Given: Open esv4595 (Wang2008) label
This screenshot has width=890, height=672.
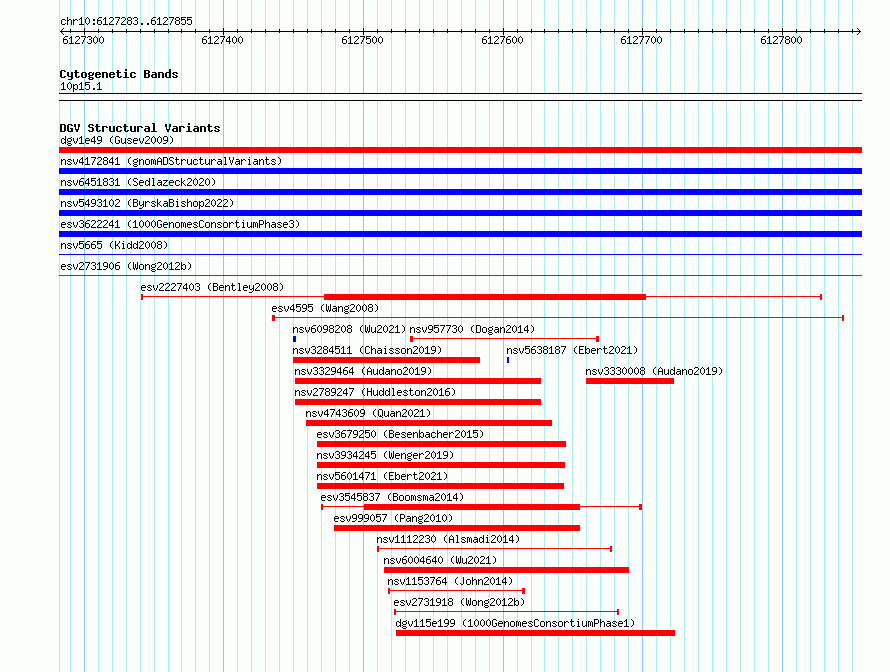Looking at the screenshot, I should point(325,308).
